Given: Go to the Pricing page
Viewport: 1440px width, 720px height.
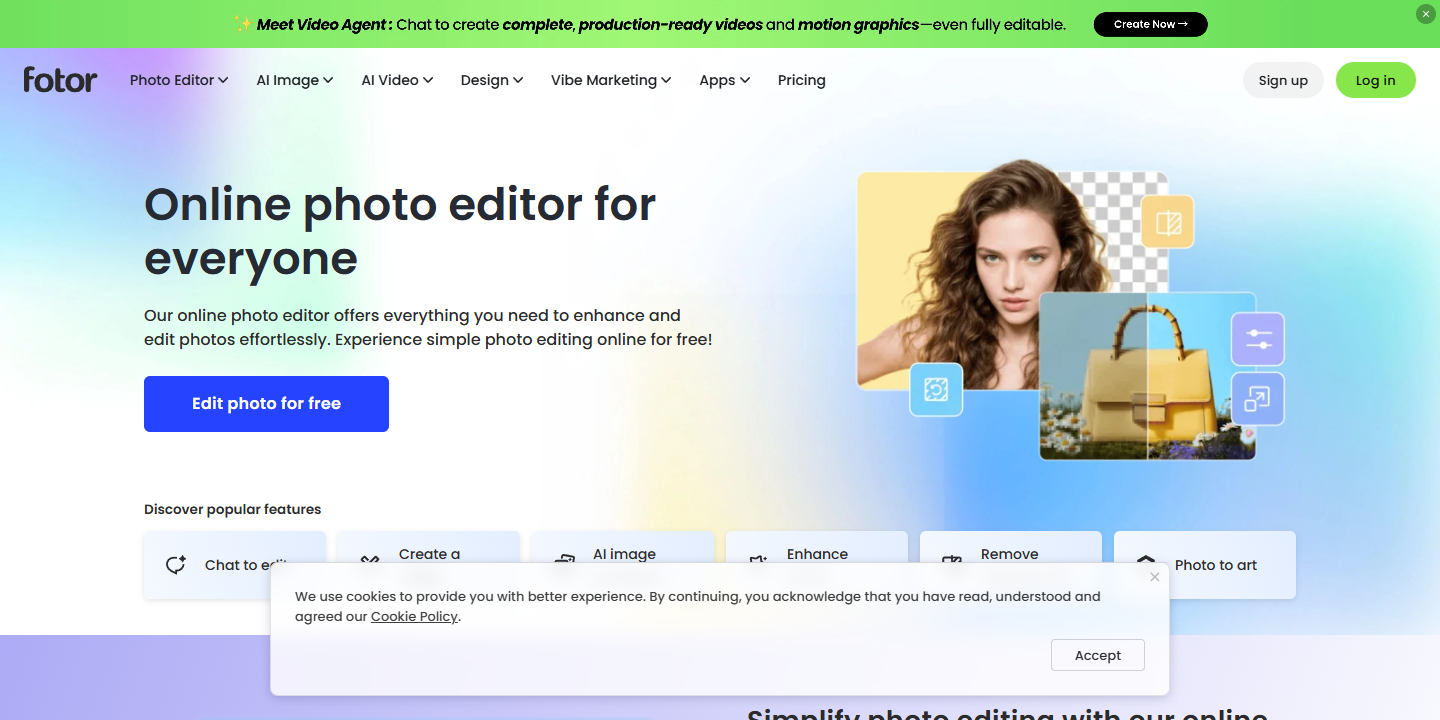Looking at the screenshot, I should (802, 80).
